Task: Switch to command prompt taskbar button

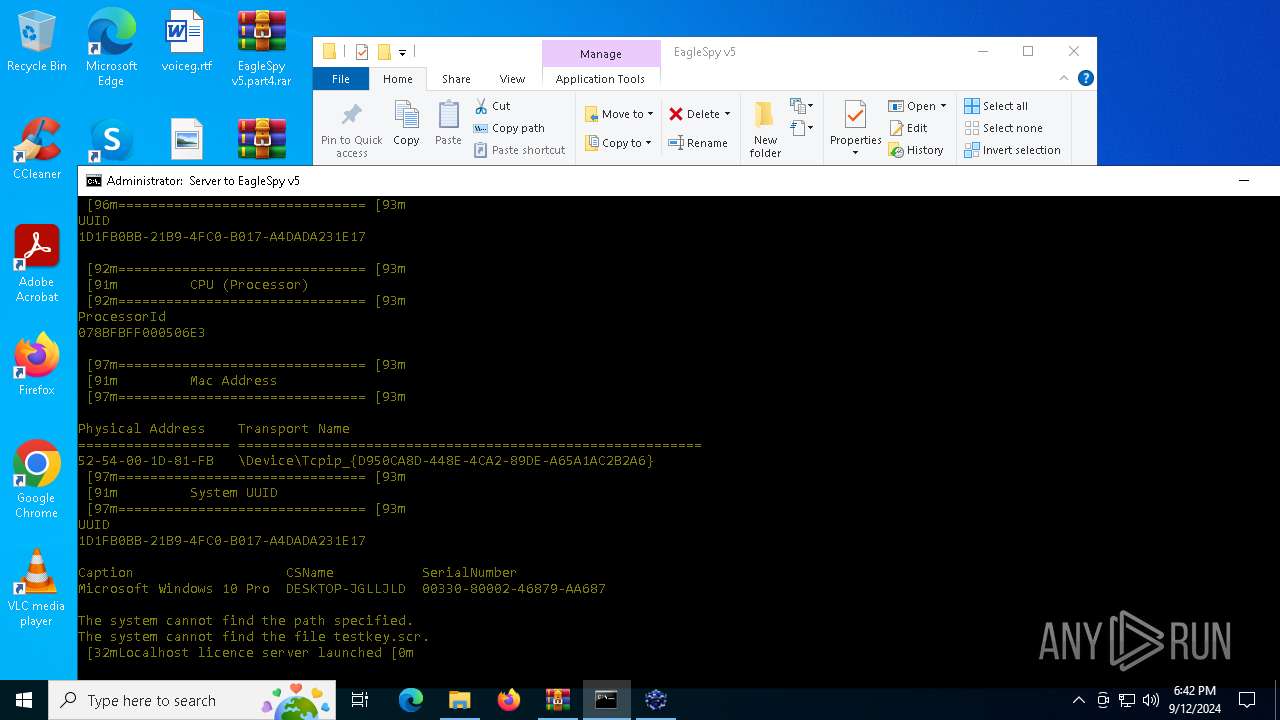Action: pos(606,700)
